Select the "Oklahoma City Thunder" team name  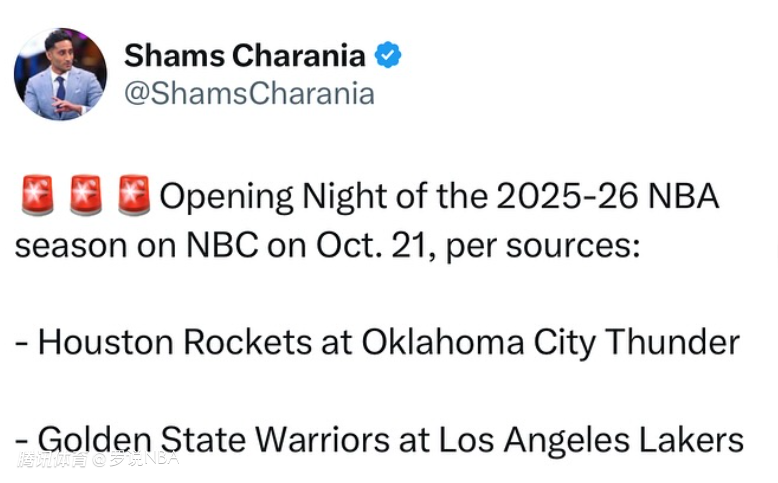pos(550,343)
